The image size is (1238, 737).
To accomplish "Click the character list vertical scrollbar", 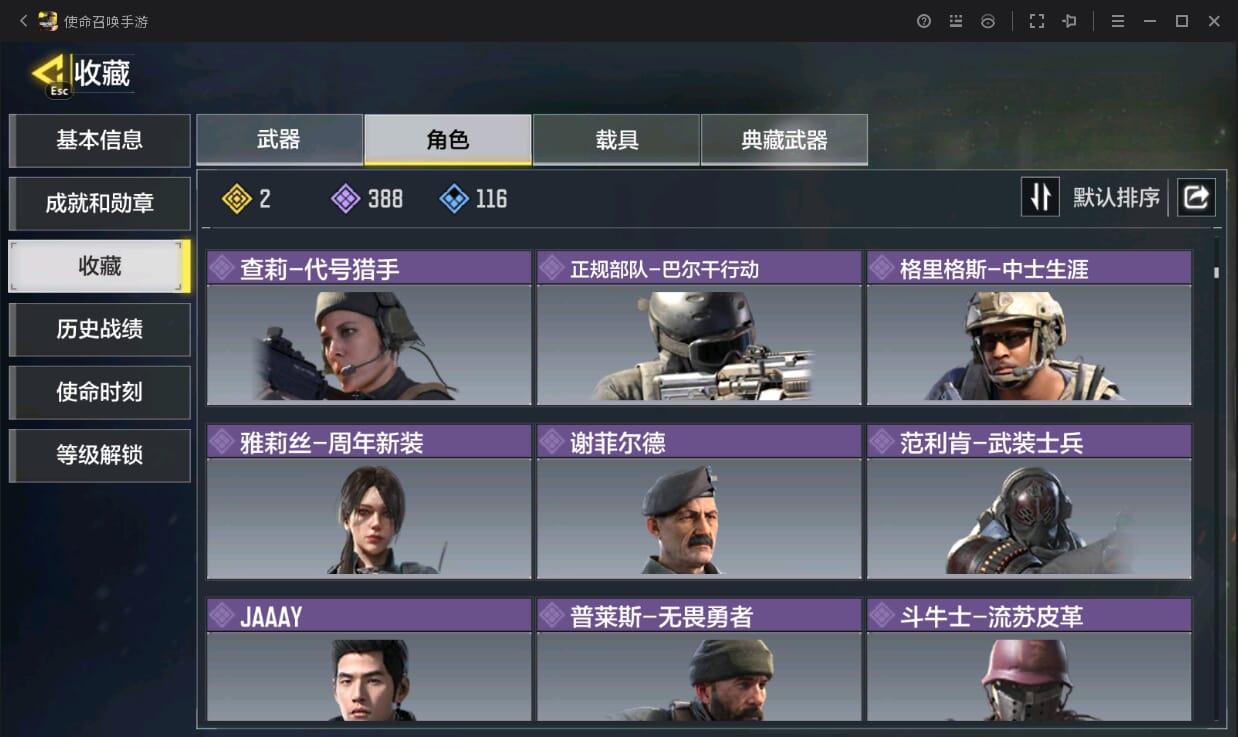I will (x=1216, y=478).
